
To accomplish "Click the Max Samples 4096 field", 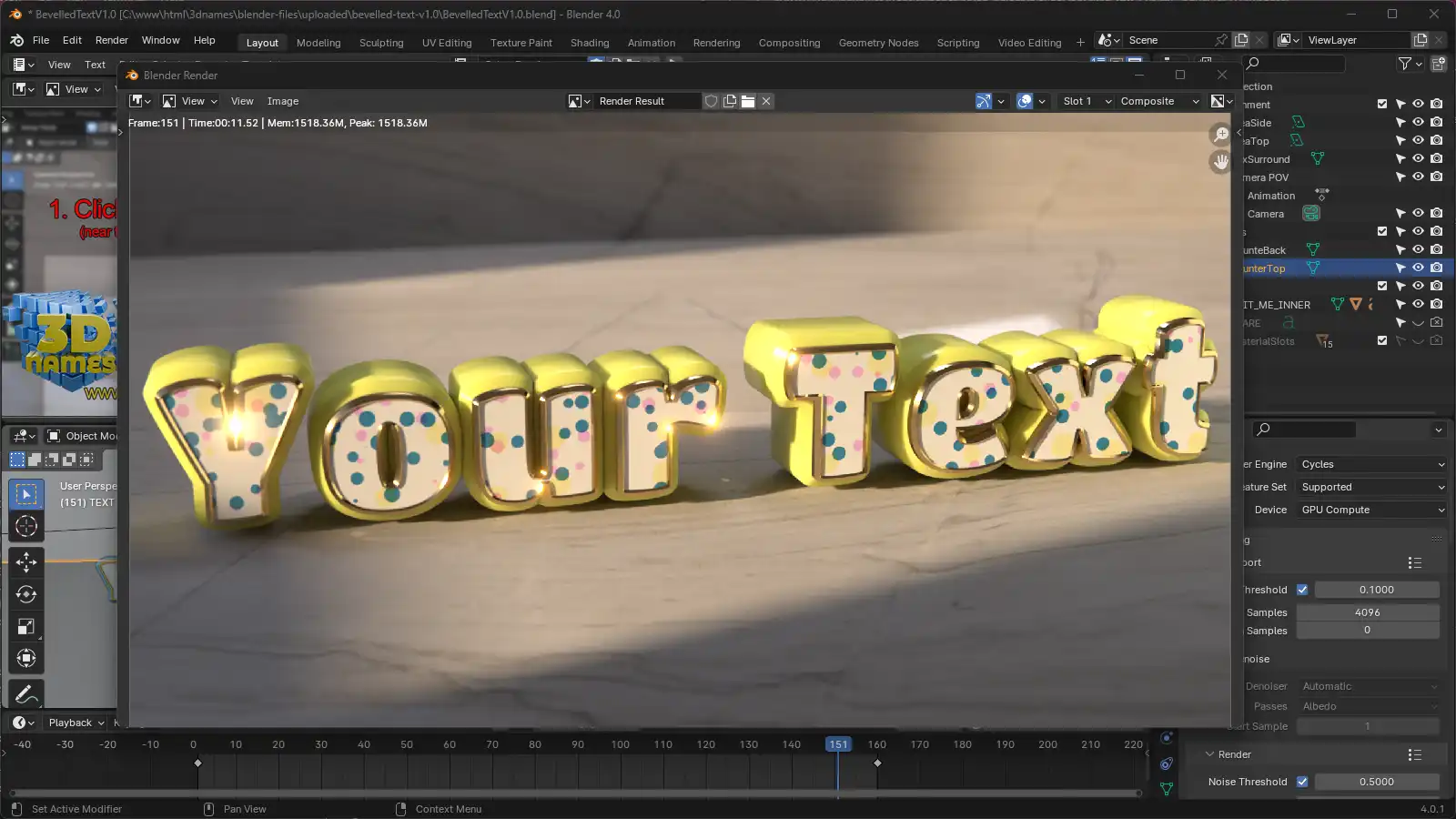I will point(1368,612).
